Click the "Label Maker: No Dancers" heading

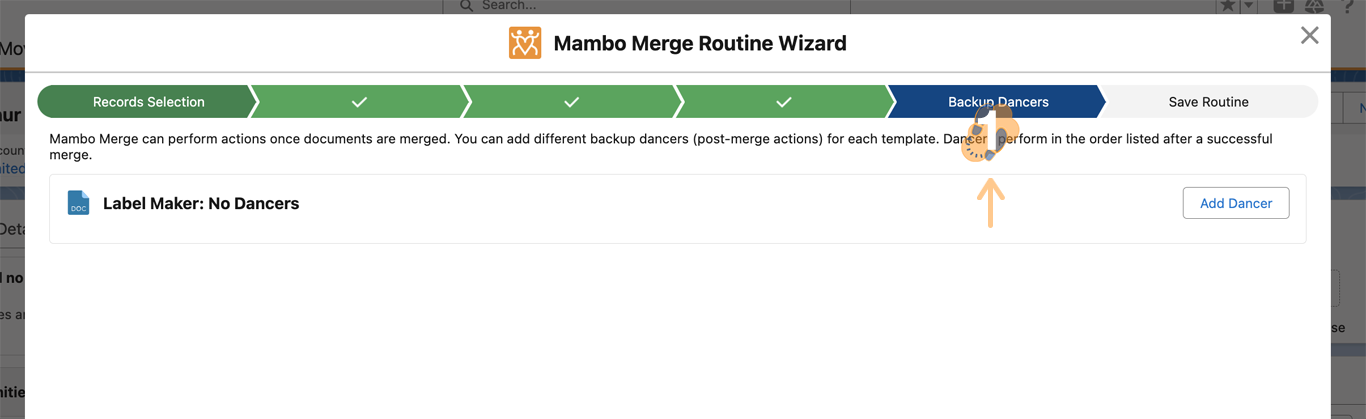[x=201, y=204]
